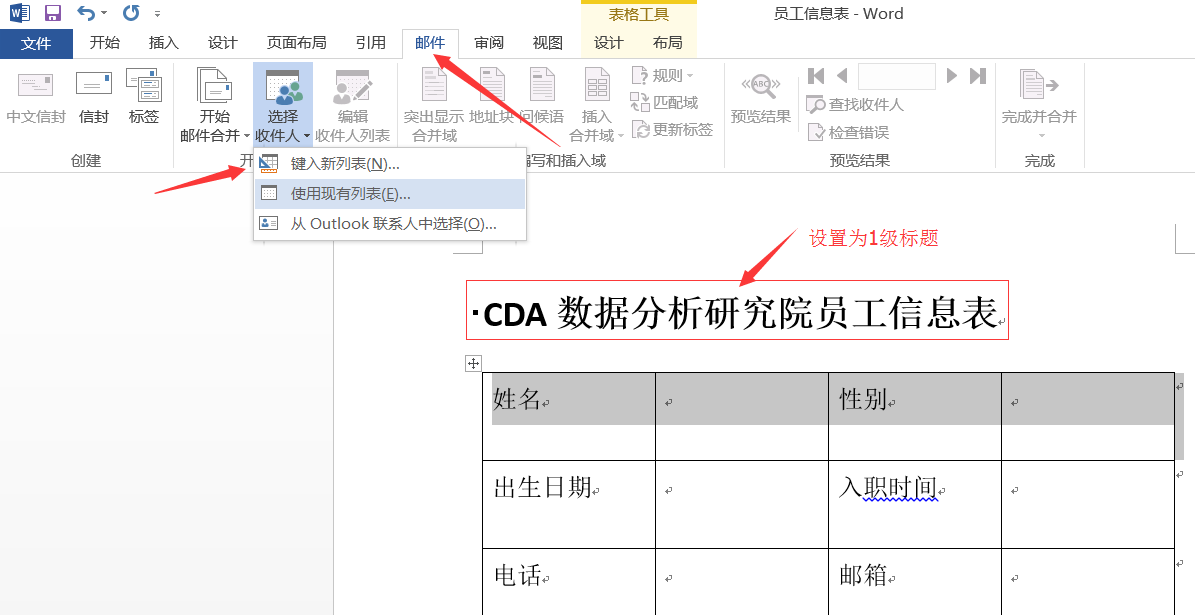Click the 更新标签 button
The width and height of the screenshot is (1195, 615).
click(671, 130)
